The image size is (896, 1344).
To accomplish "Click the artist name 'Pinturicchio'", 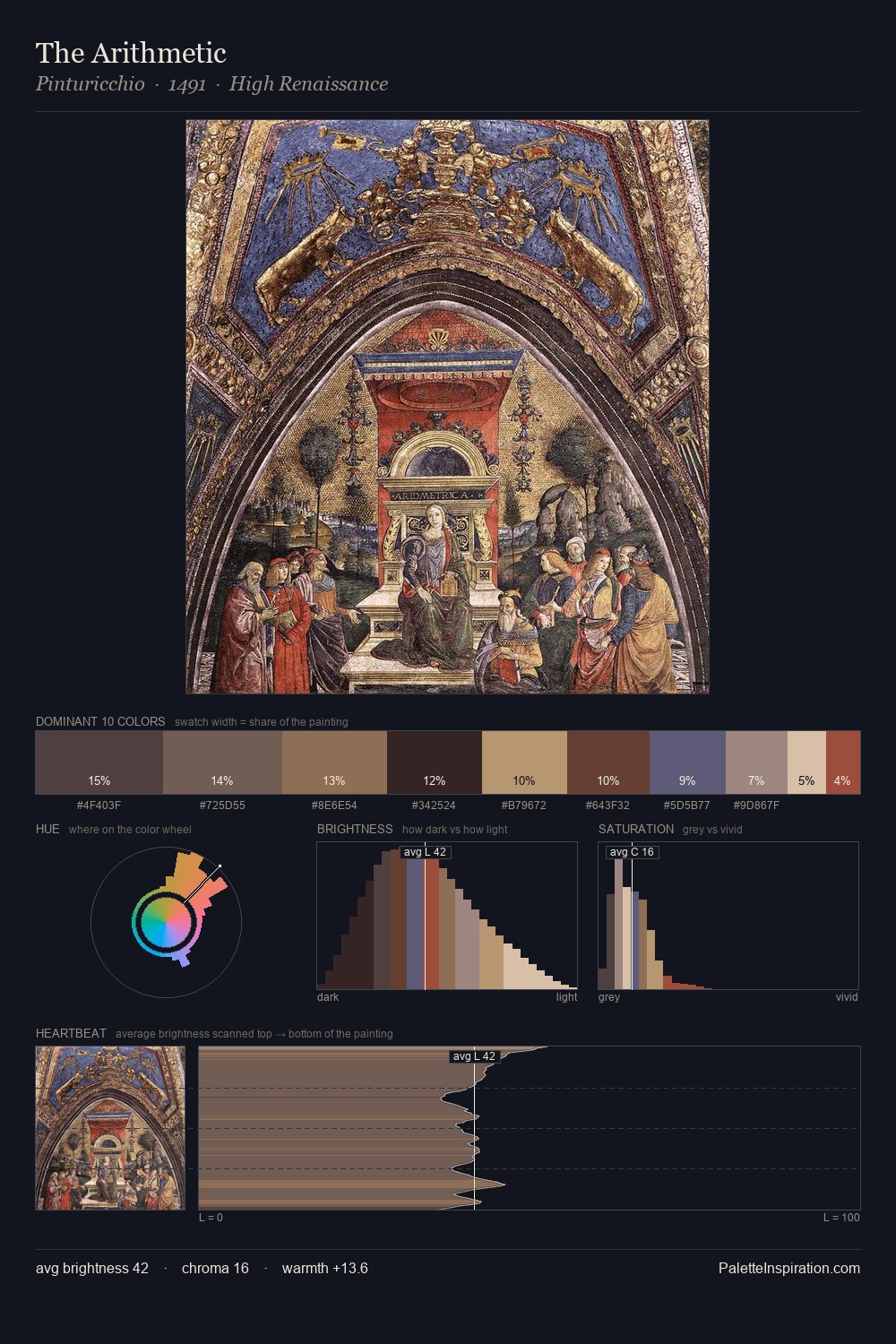I will 90,84.
